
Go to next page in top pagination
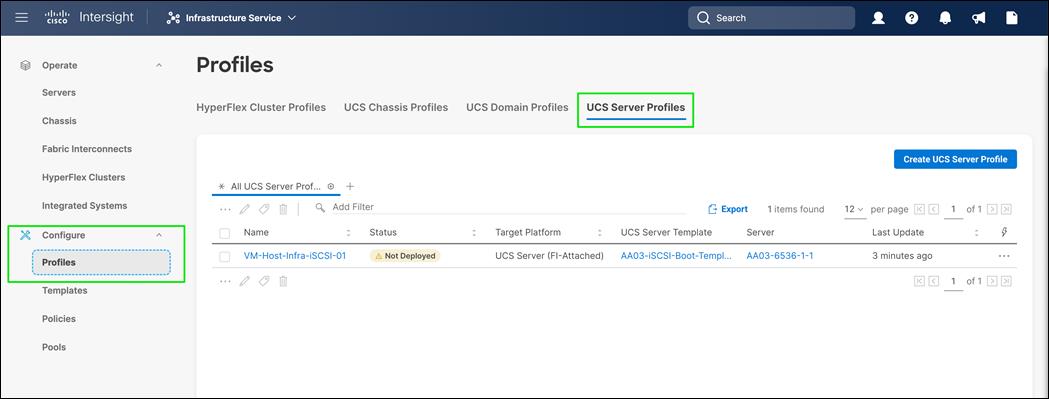[x=992, y=209]
